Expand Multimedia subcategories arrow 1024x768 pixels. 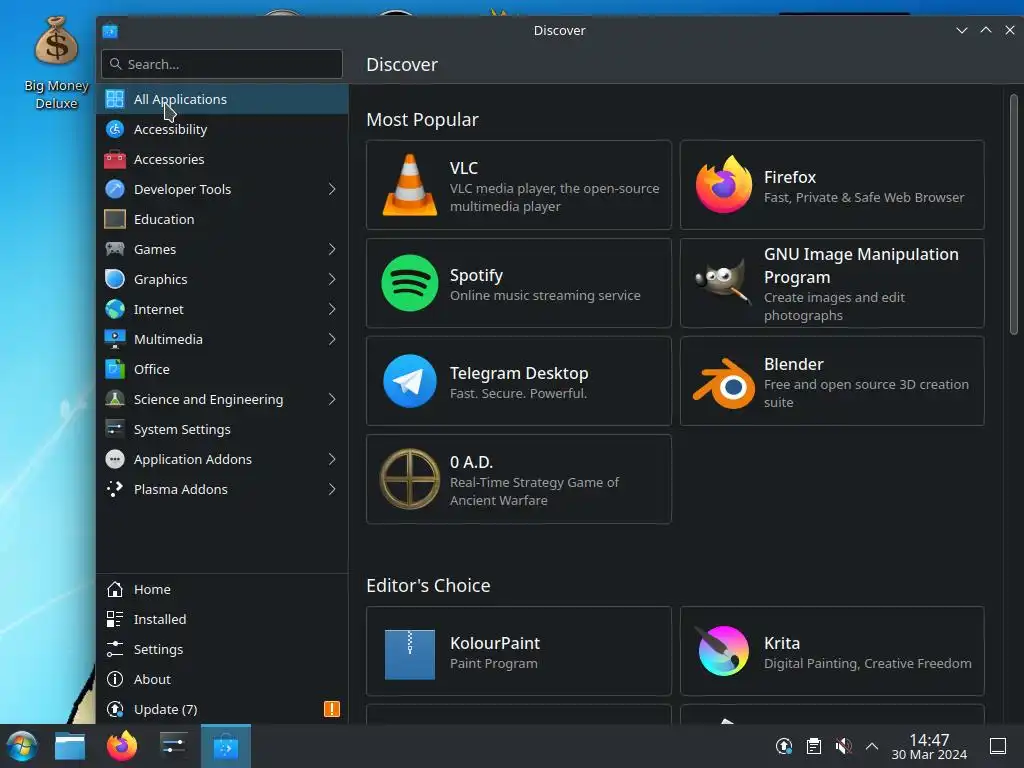pos(332,340)
